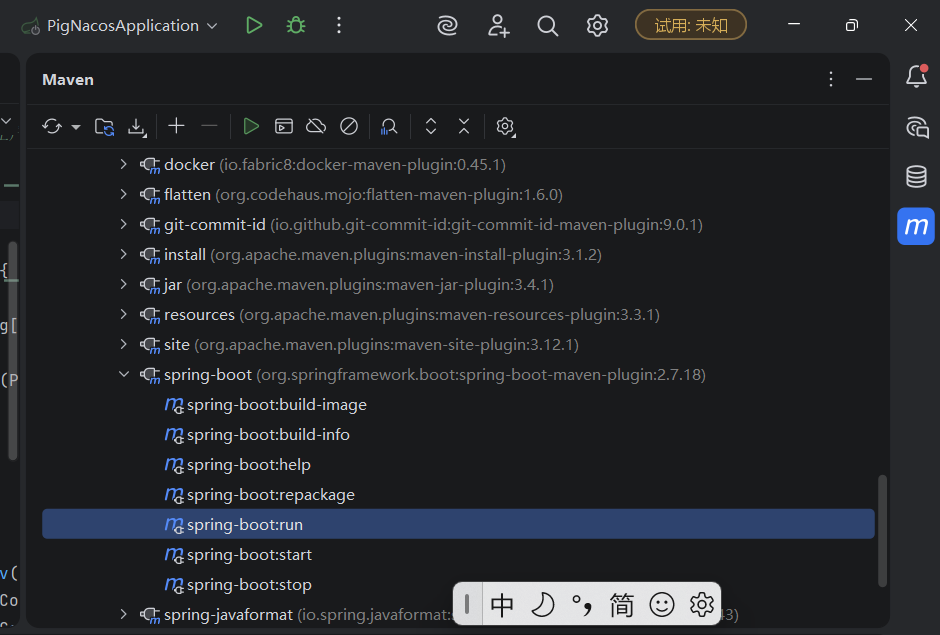Open Maven settings gear in toolbar
The width and height of the screenshot is (940, 635).
[x=505, y=127]
